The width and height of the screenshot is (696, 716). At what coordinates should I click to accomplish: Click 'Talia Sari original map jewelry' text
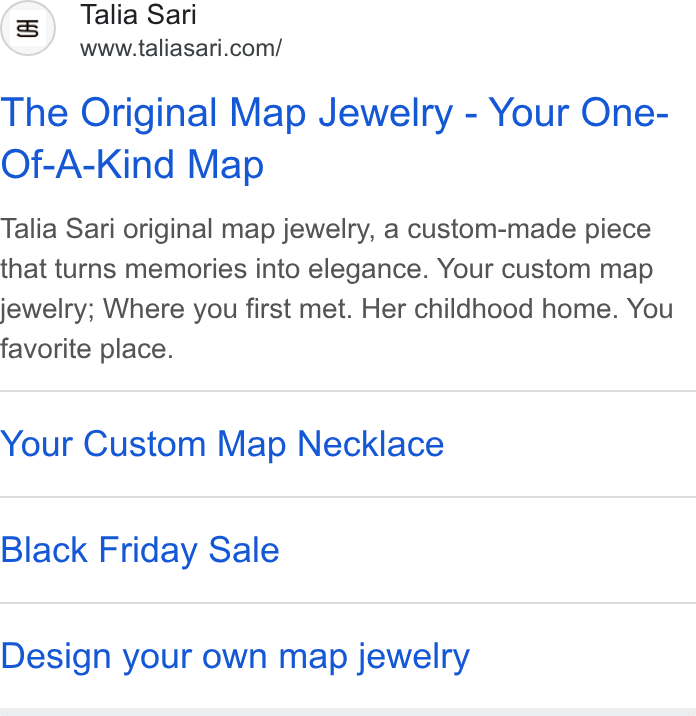tap(187, 229)
